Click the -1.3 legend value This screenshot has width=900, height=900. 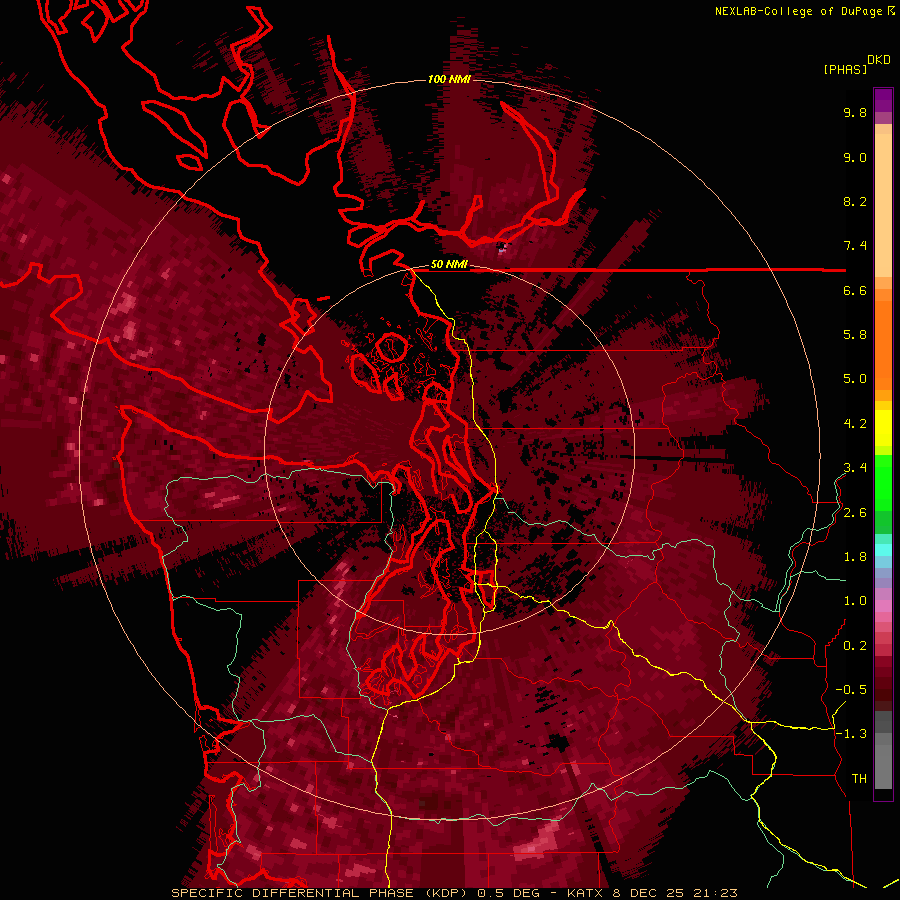click(852, 734)
